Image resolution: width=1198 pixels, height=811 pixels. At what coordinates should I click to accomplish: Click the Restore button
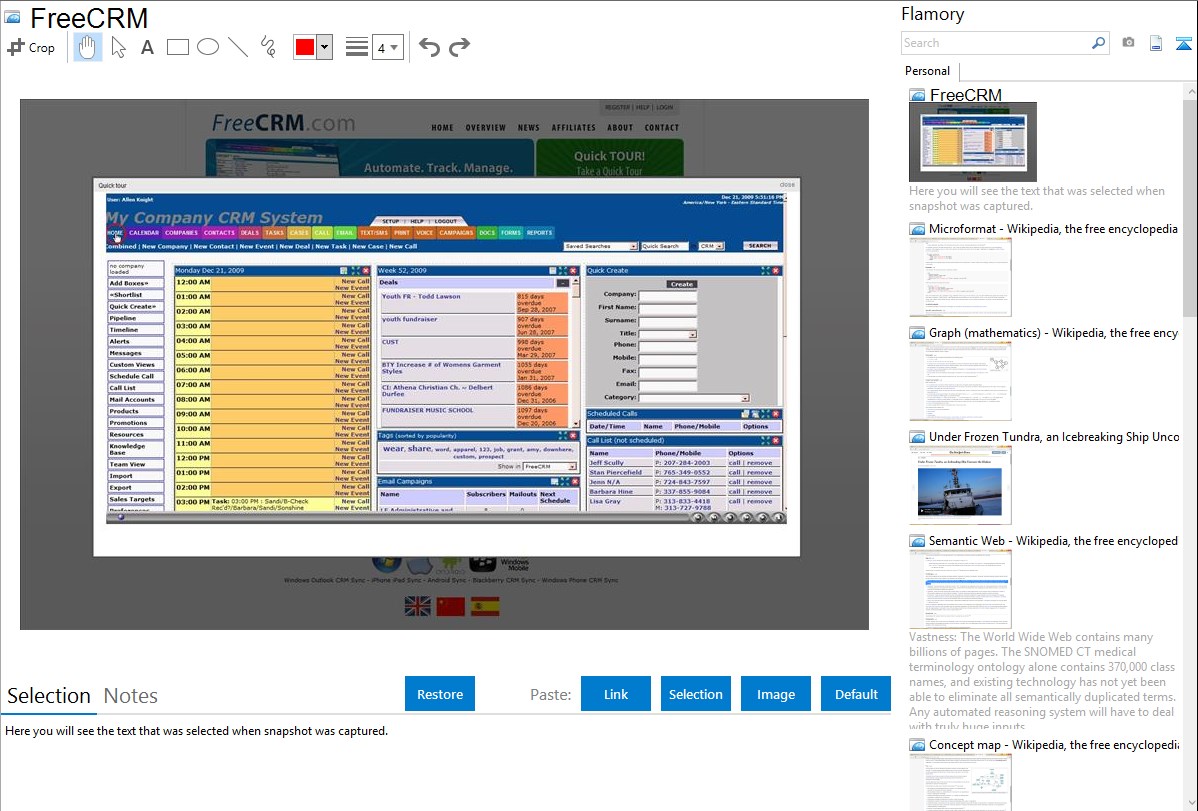(x=440, y=694)
